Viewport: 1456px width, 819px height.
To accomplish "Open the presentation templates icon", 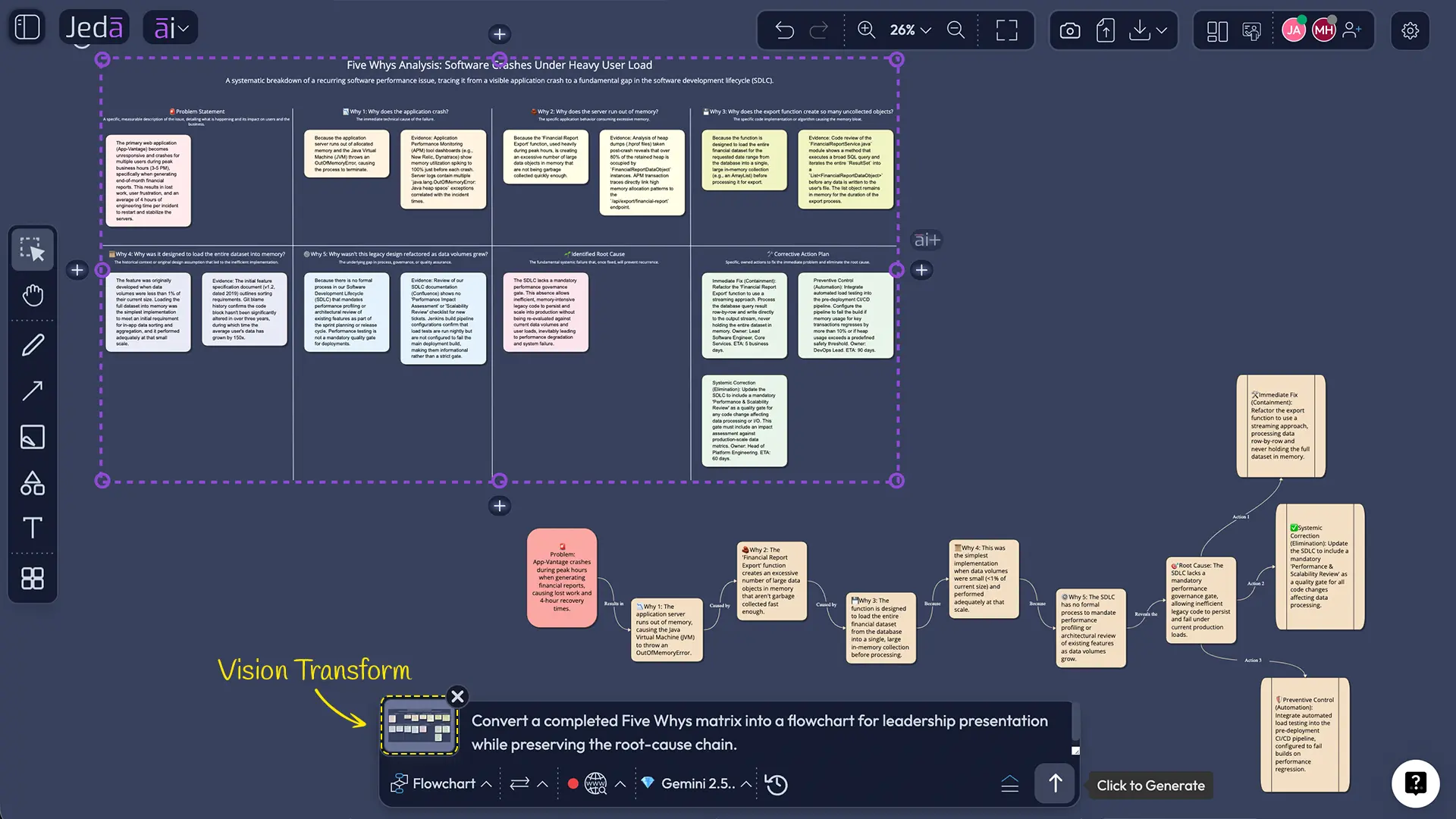I will coord(1252,30).
